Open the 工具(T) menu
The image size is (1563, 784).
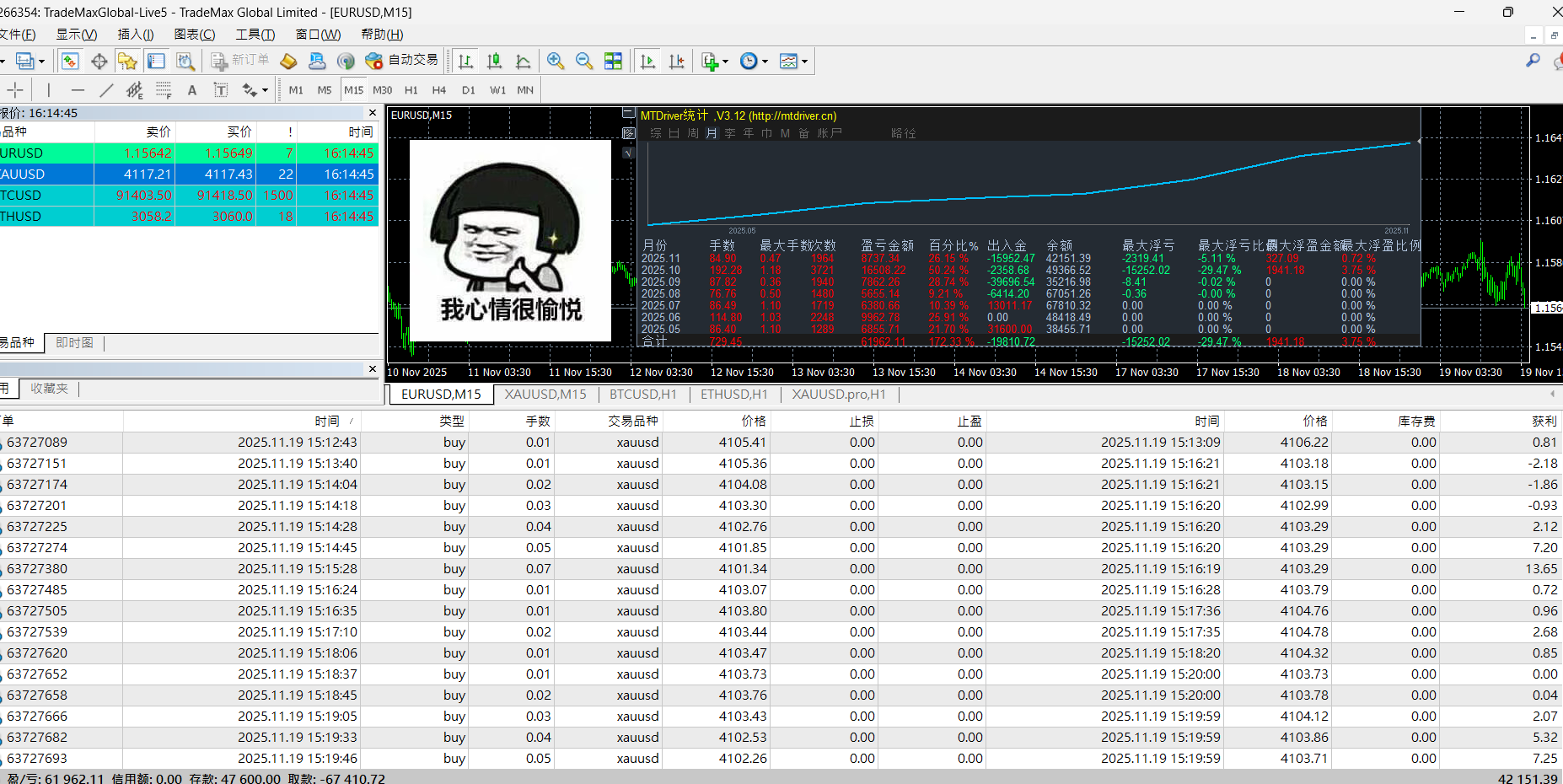click(255, 35)
